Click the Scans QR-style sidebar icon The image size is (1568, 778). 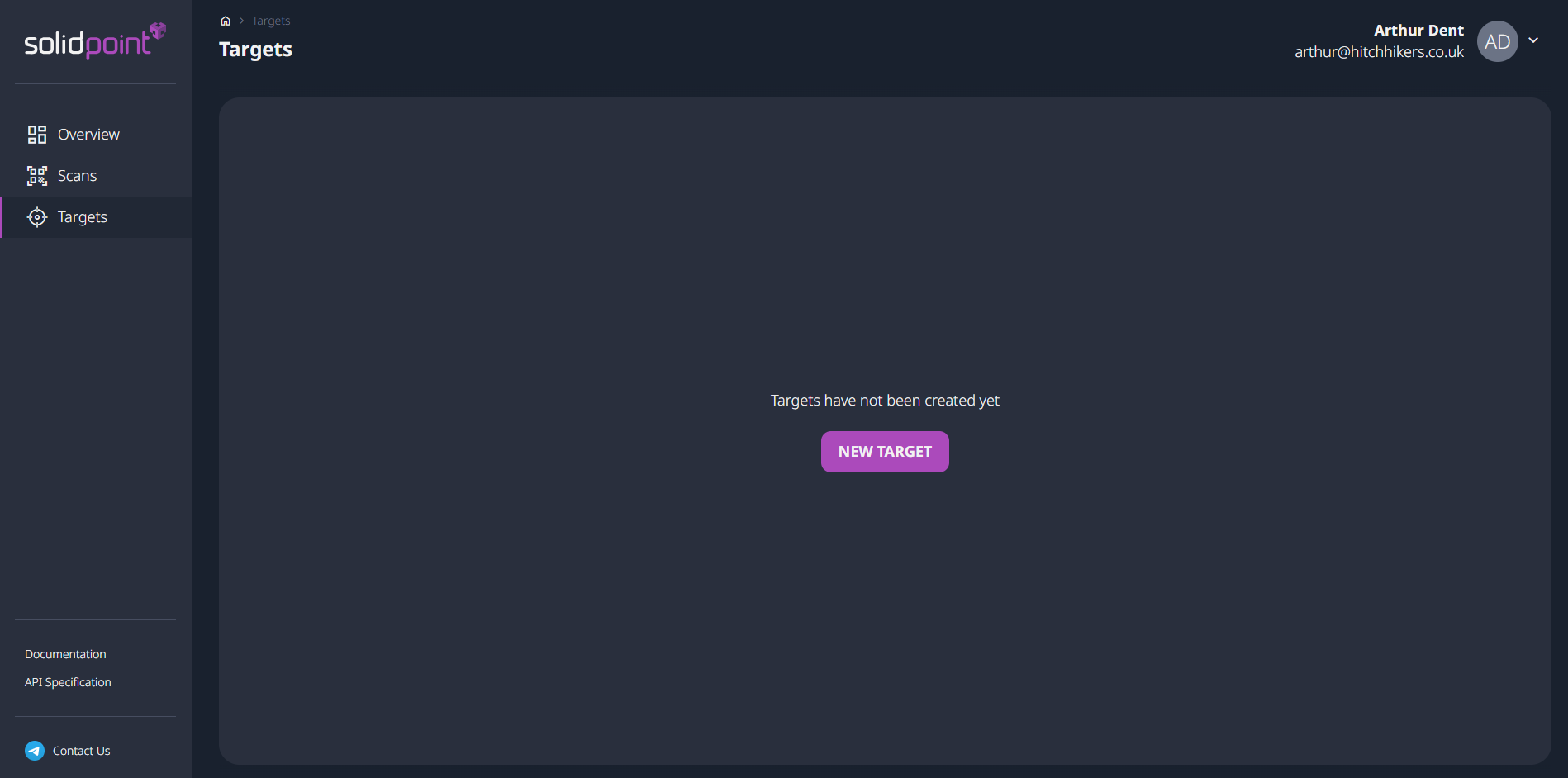coord(37,176)
